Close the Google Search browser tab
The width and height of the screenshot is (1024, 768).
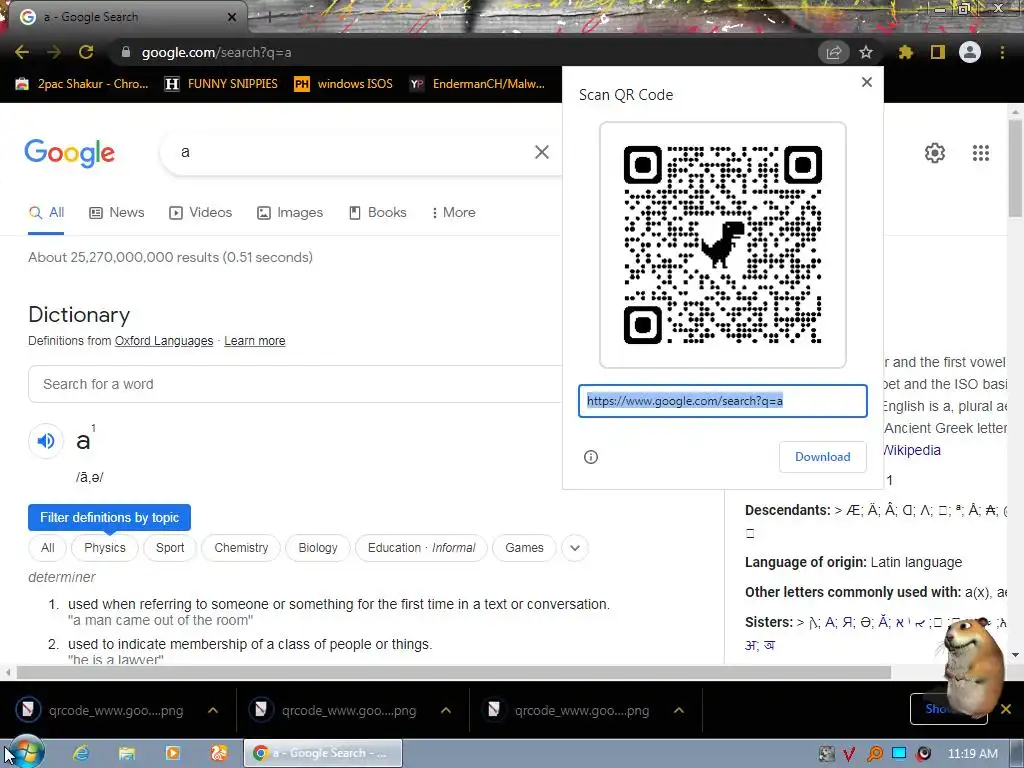[232, 17]
